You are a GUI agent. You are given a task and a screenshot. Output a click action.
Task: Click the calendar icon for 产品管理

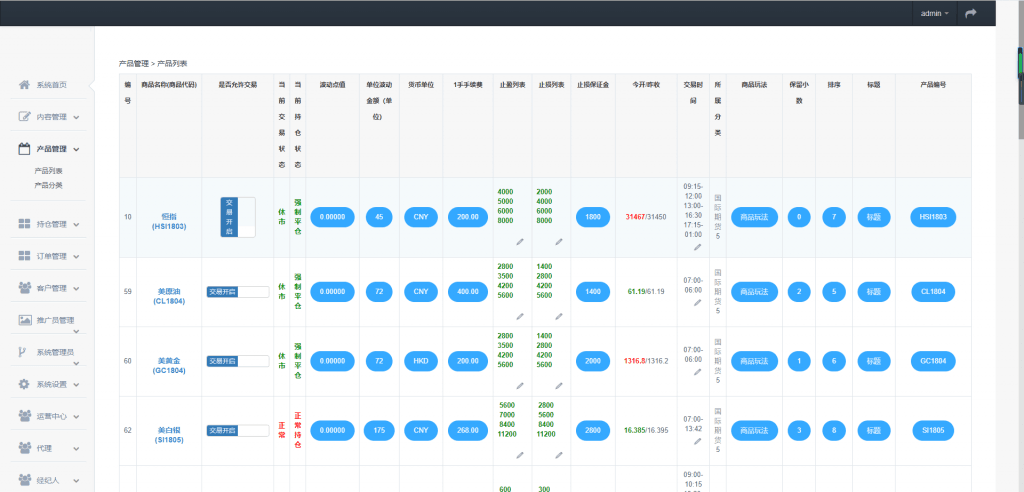(24, 148)
